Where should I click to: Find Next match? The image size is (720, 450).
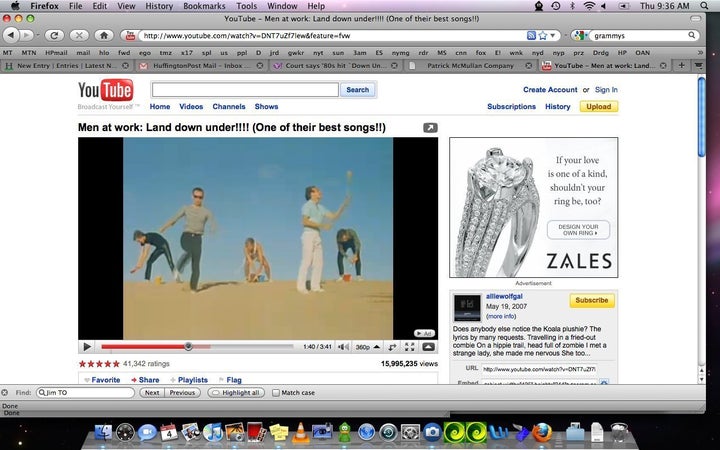click(x=152, y=393)
